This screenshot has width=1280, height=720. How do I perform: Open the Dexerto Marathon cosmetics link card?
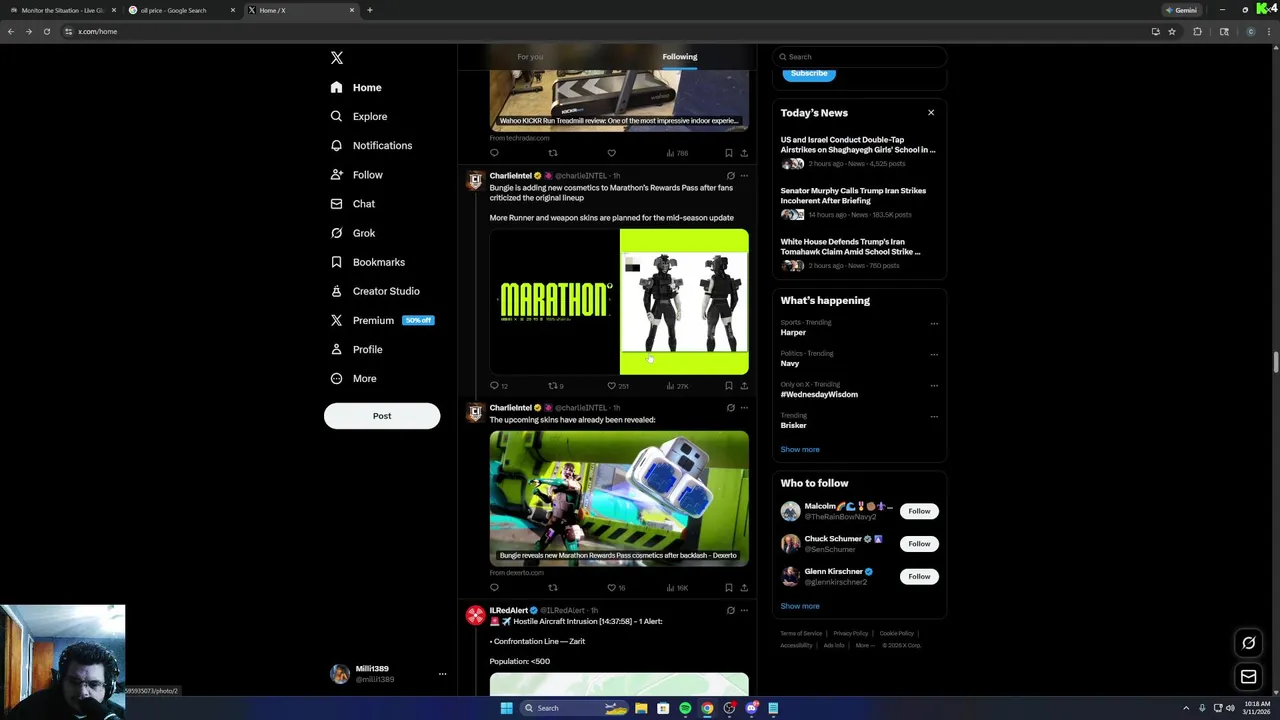(x=619, y=498)
